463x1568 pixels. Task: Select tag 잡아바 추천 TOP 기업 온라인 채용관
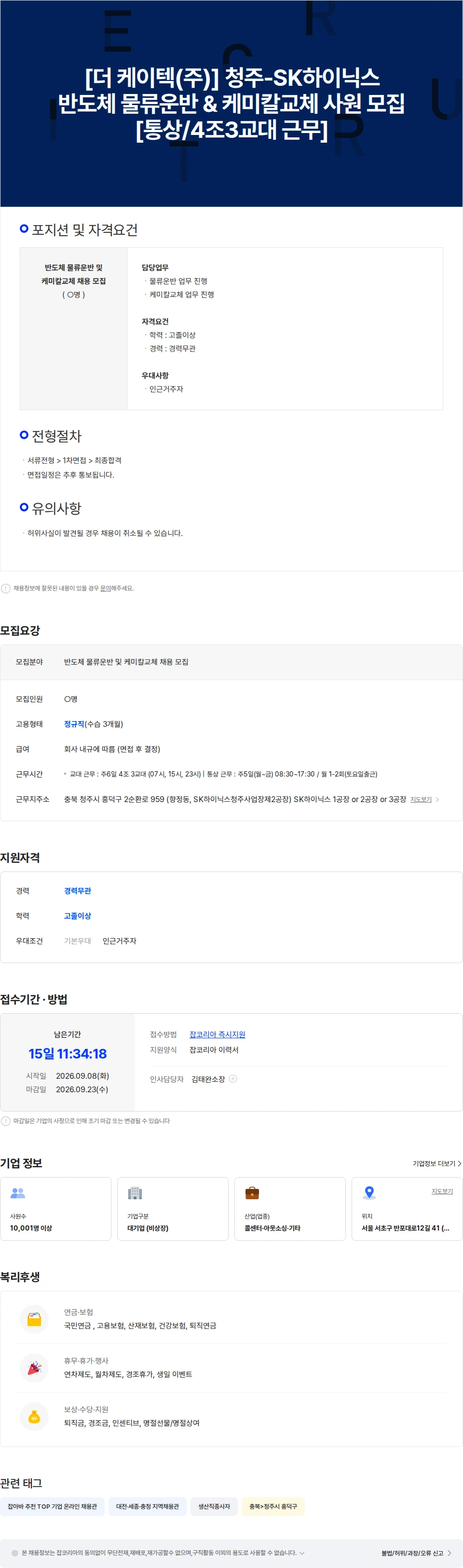[53, 1506]
